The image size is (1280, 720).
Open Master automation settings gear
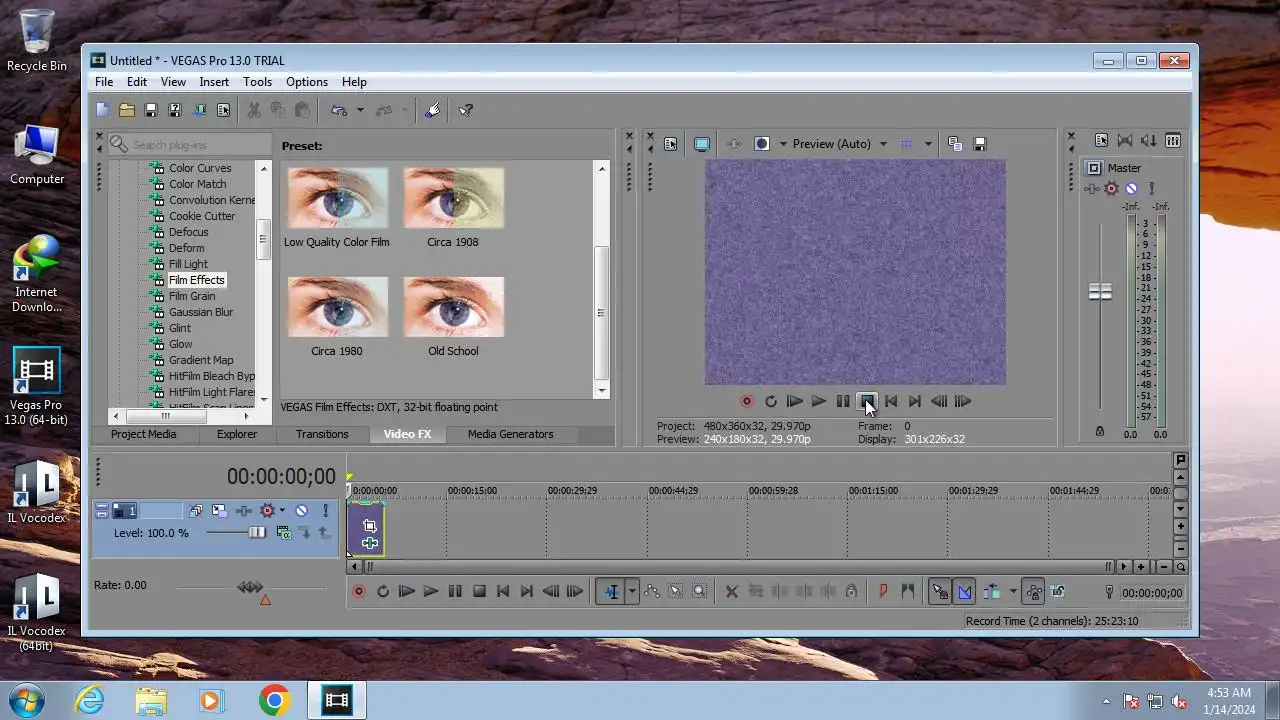click(1111, 188)
